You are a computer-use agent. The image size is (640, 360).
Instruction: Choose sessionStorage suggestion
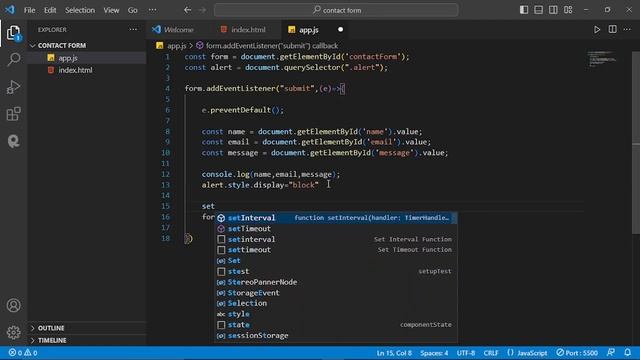(336, 336)
